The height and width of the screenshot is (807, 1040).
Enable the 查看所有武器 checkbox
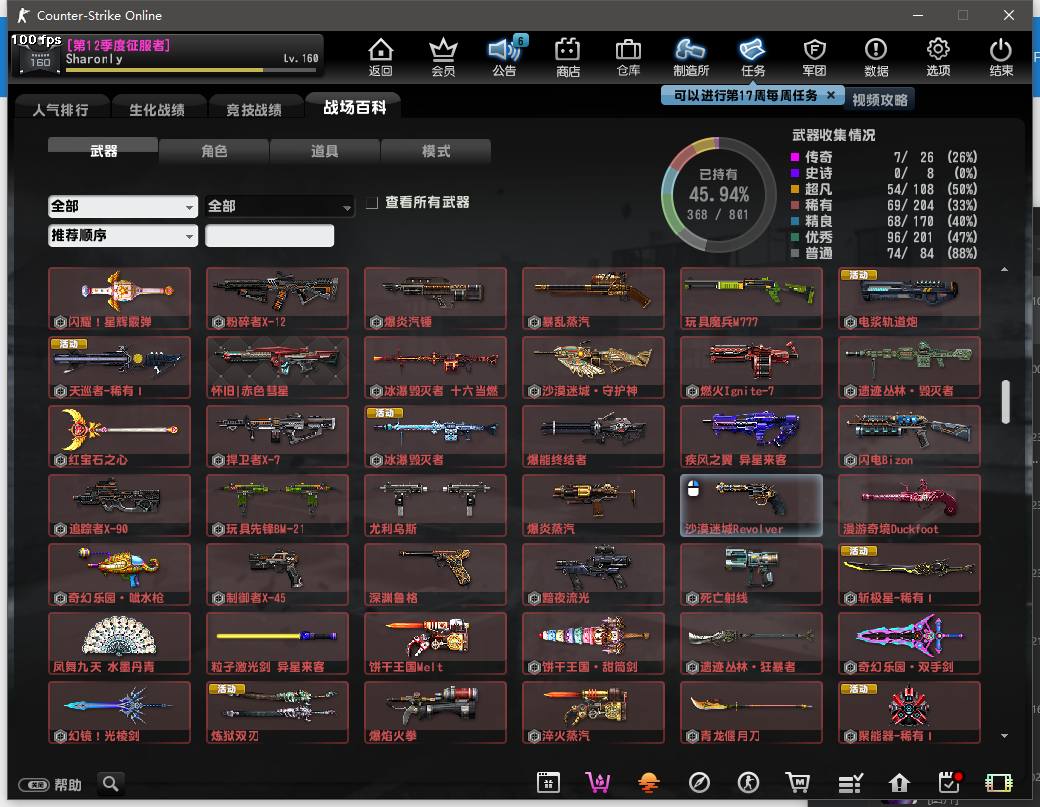372,203
